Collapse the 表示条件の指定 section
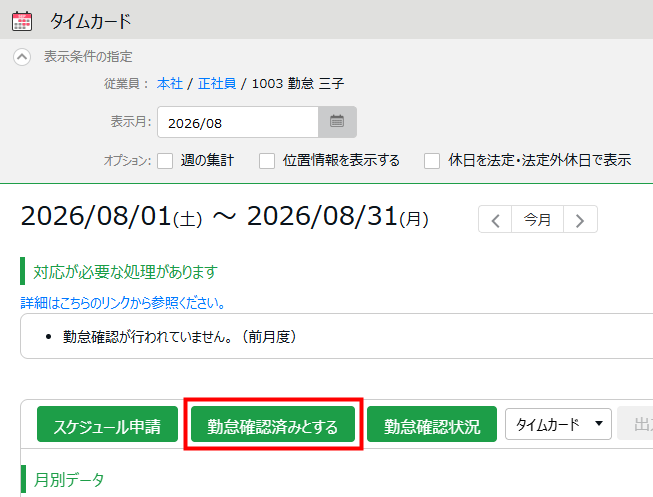The width and height of the screenshot is (653, 497). [x=22, y=57]
